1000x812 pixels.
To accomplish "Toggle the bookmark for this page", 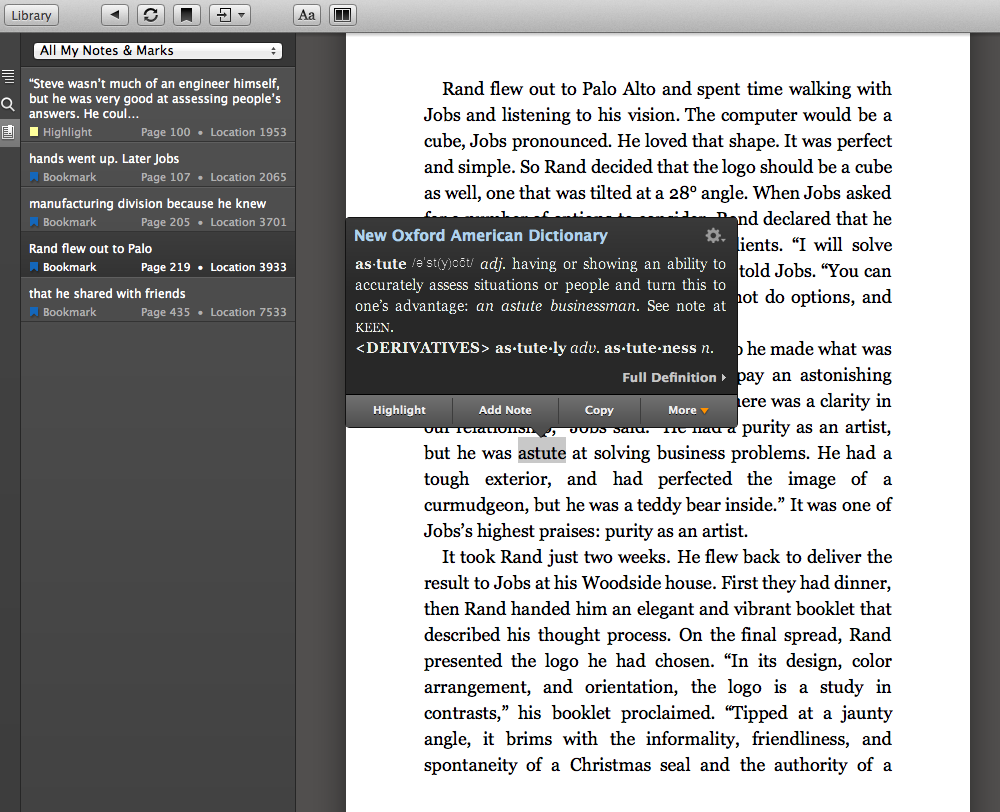I will click(x=185, y=15).
